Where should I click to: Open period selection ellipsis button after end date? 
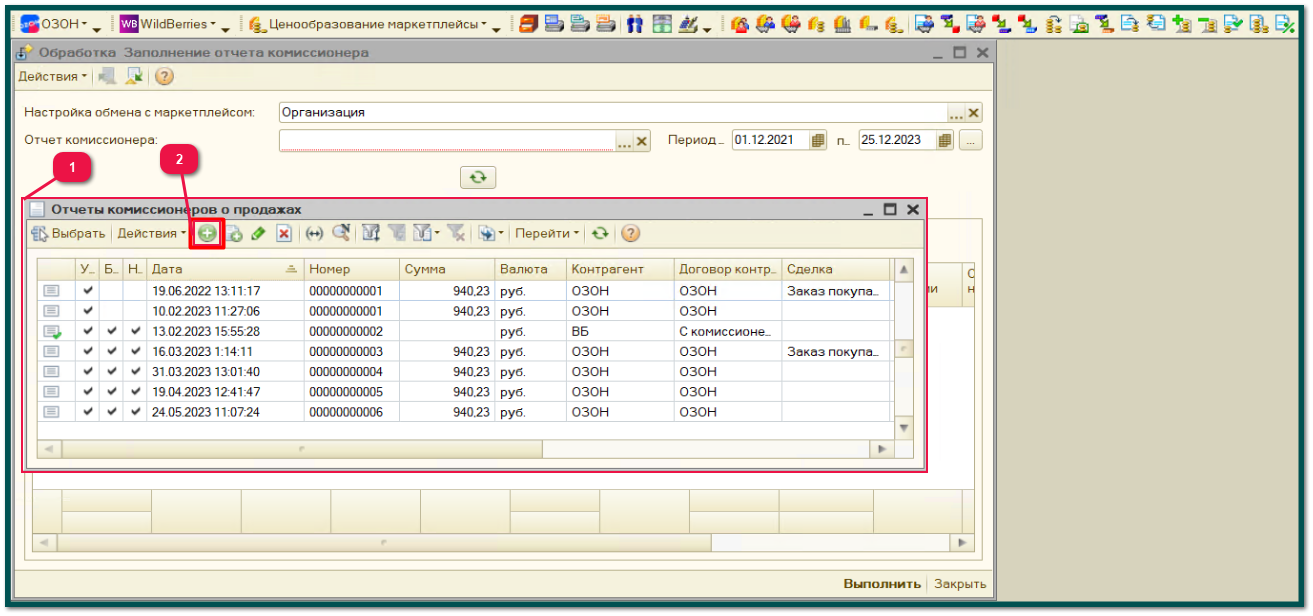(971, 140)
